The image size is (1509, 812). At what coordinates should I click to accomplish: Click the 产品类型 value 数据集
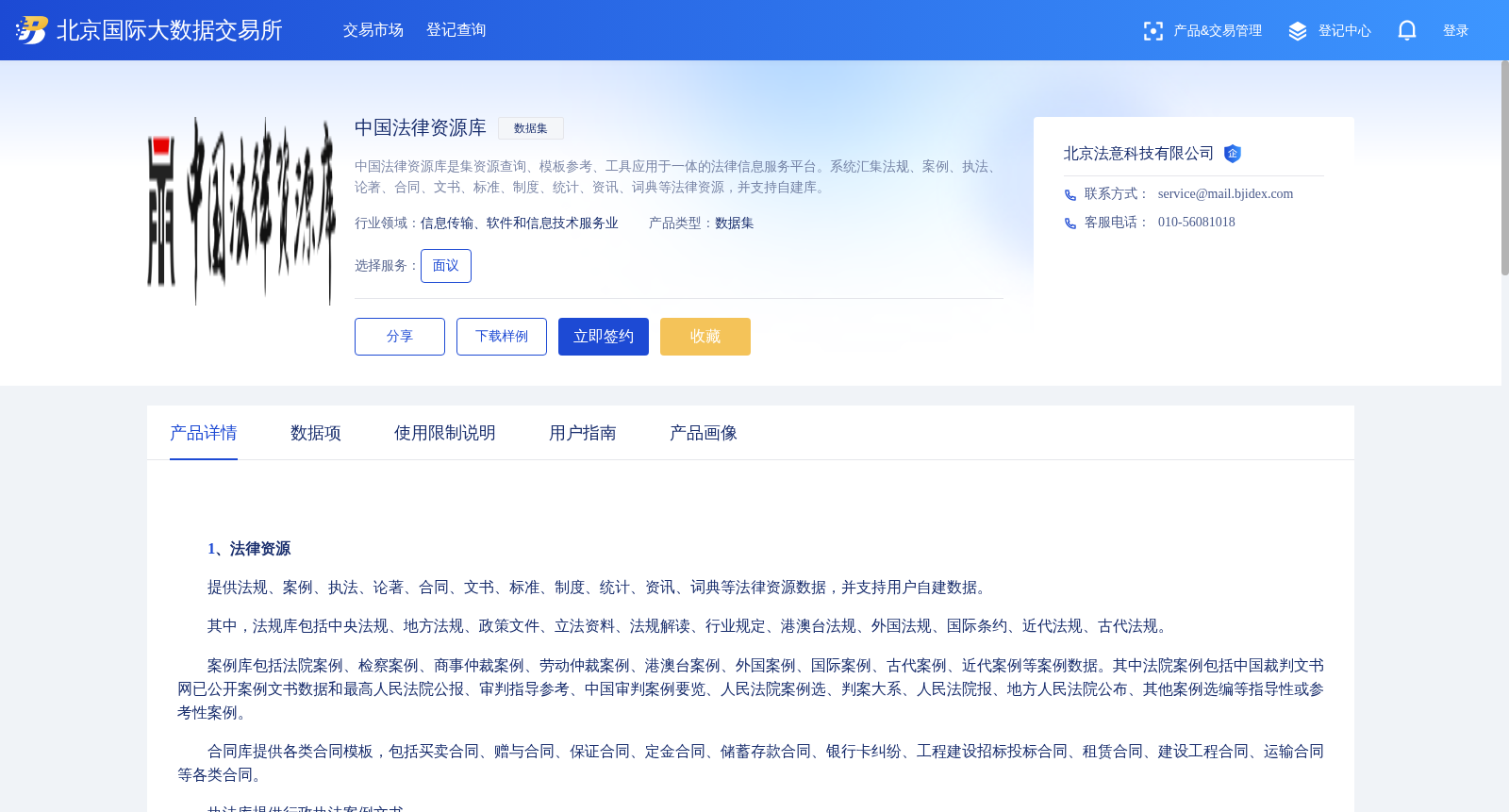(735, 224)
